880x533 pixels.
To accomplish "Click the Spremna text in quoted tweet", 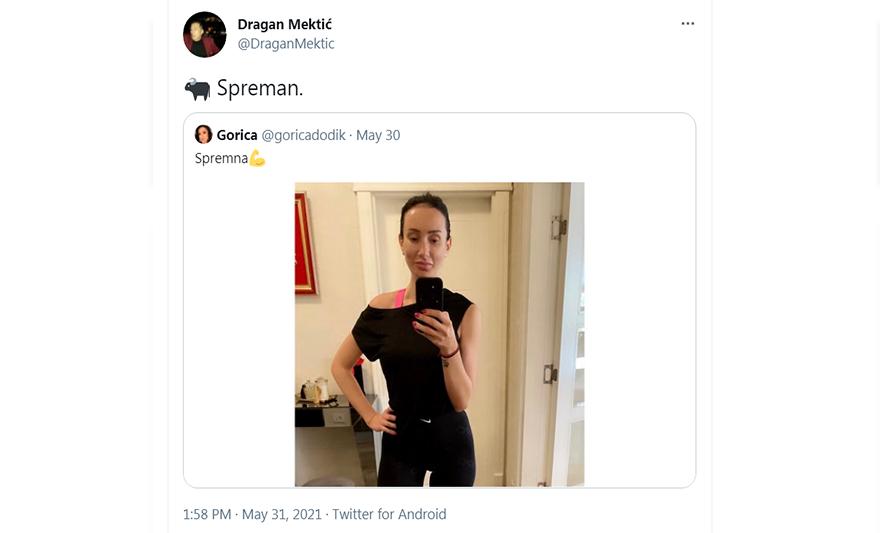I will click(221, 159).
